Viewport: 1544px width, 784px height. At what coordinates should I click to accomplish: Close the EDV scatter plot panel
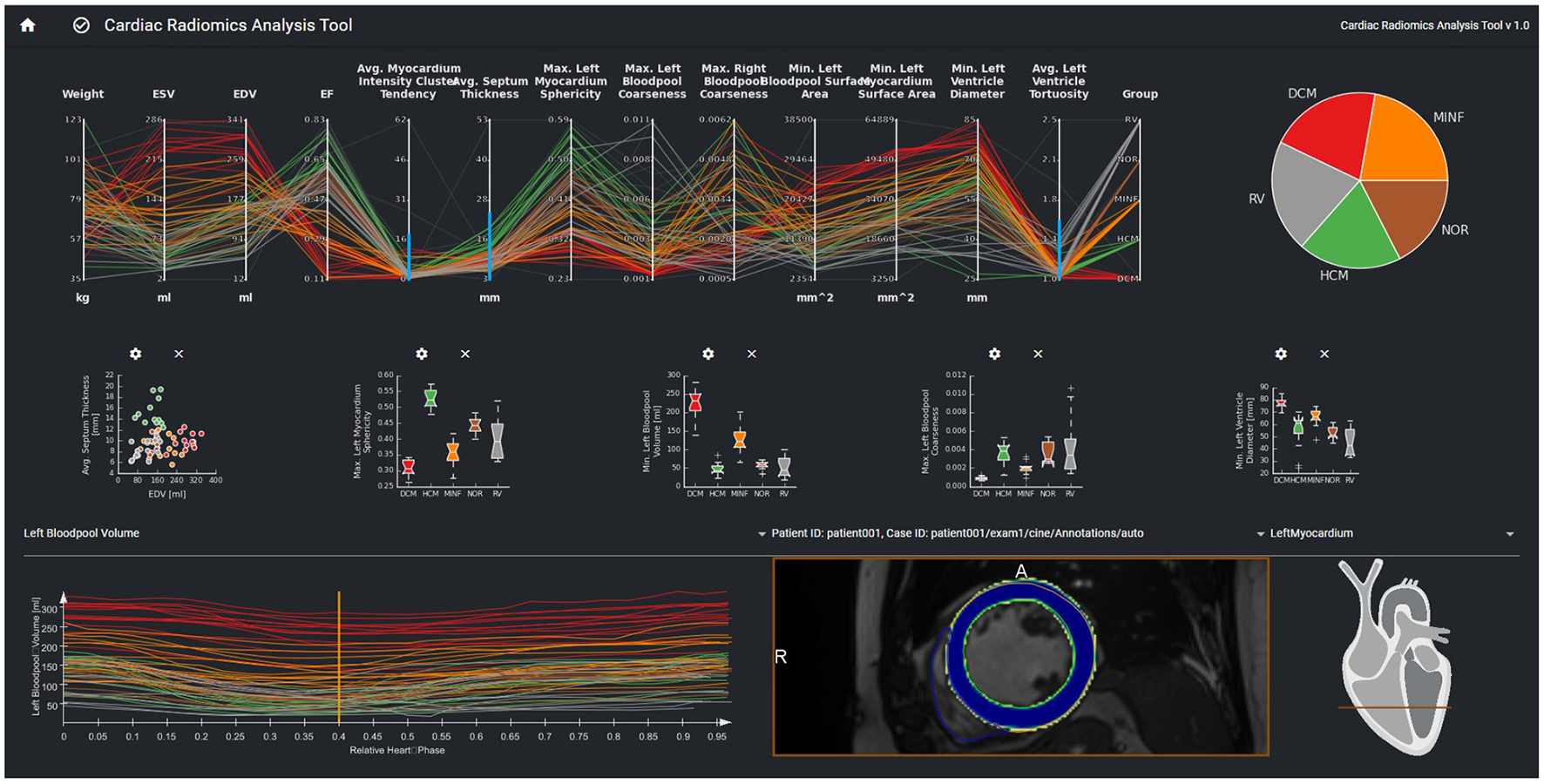point(179,354)
